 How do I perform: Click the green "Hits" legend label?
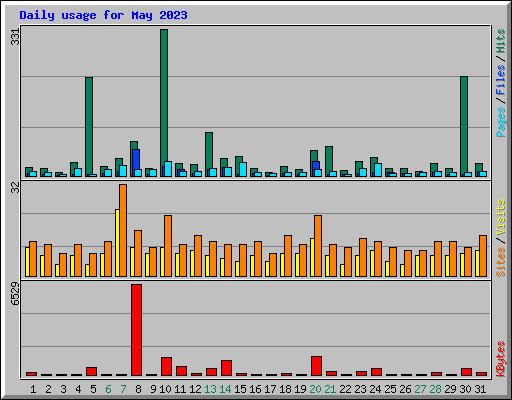tap(500, 41)
